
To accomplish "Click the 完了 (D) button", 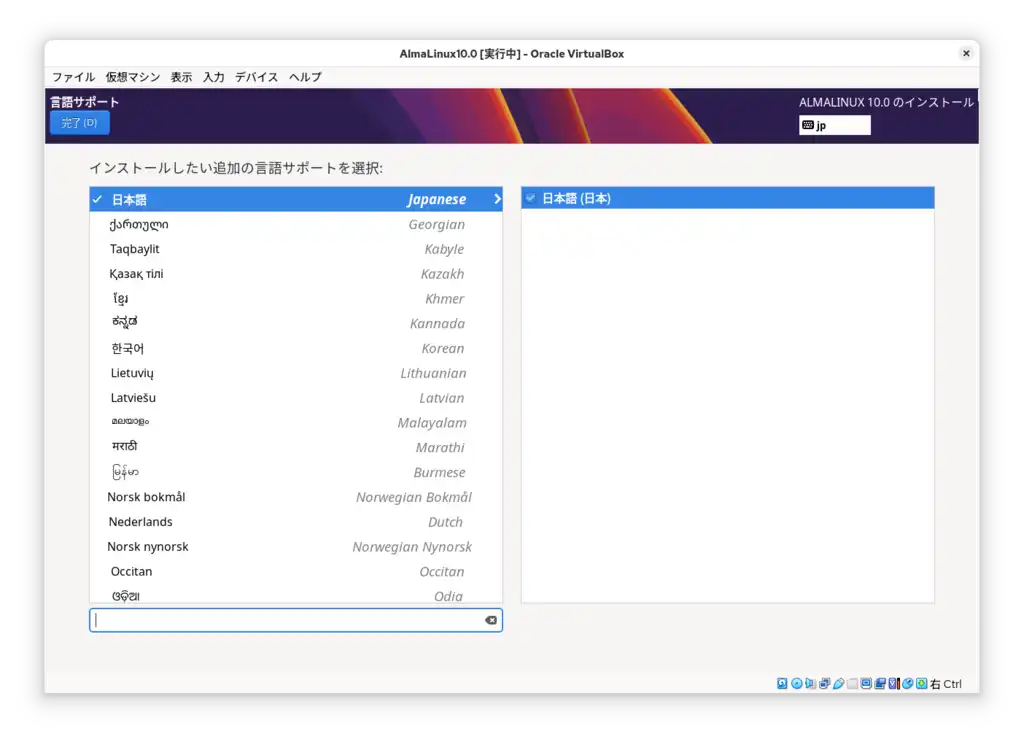I will (79, 122).
